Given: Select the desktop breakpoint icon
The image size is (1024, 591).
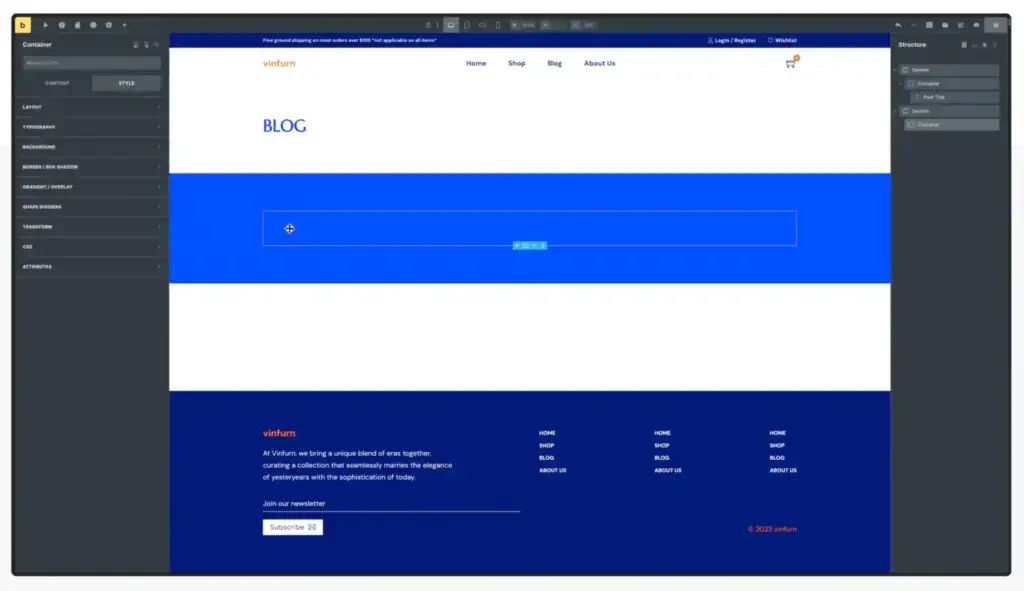Looking at the screenshot, I should click(451, 24).
